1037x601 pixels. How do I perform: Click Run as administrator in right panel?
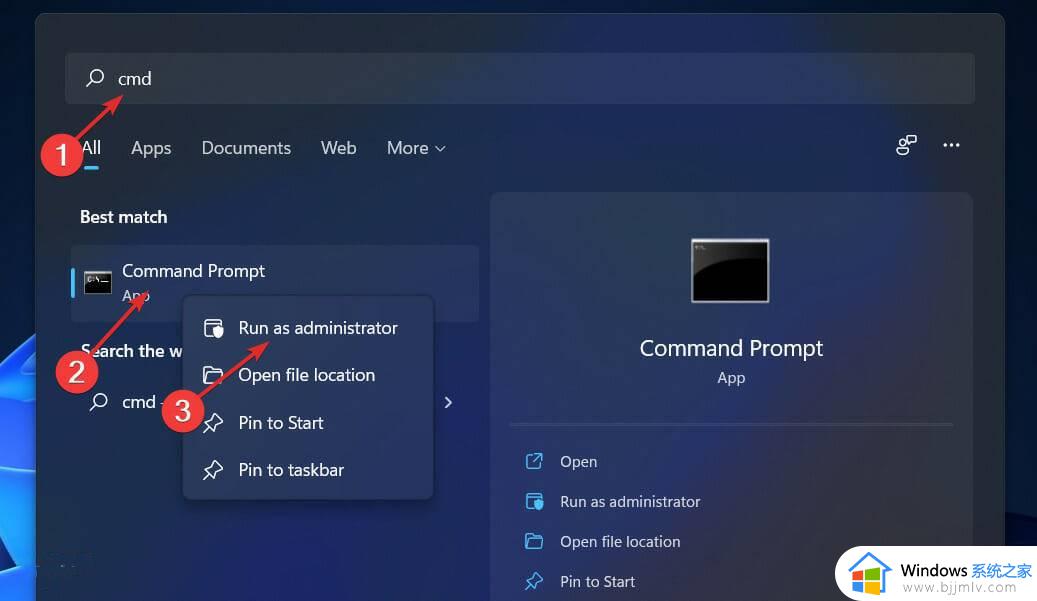pos(630,502)
